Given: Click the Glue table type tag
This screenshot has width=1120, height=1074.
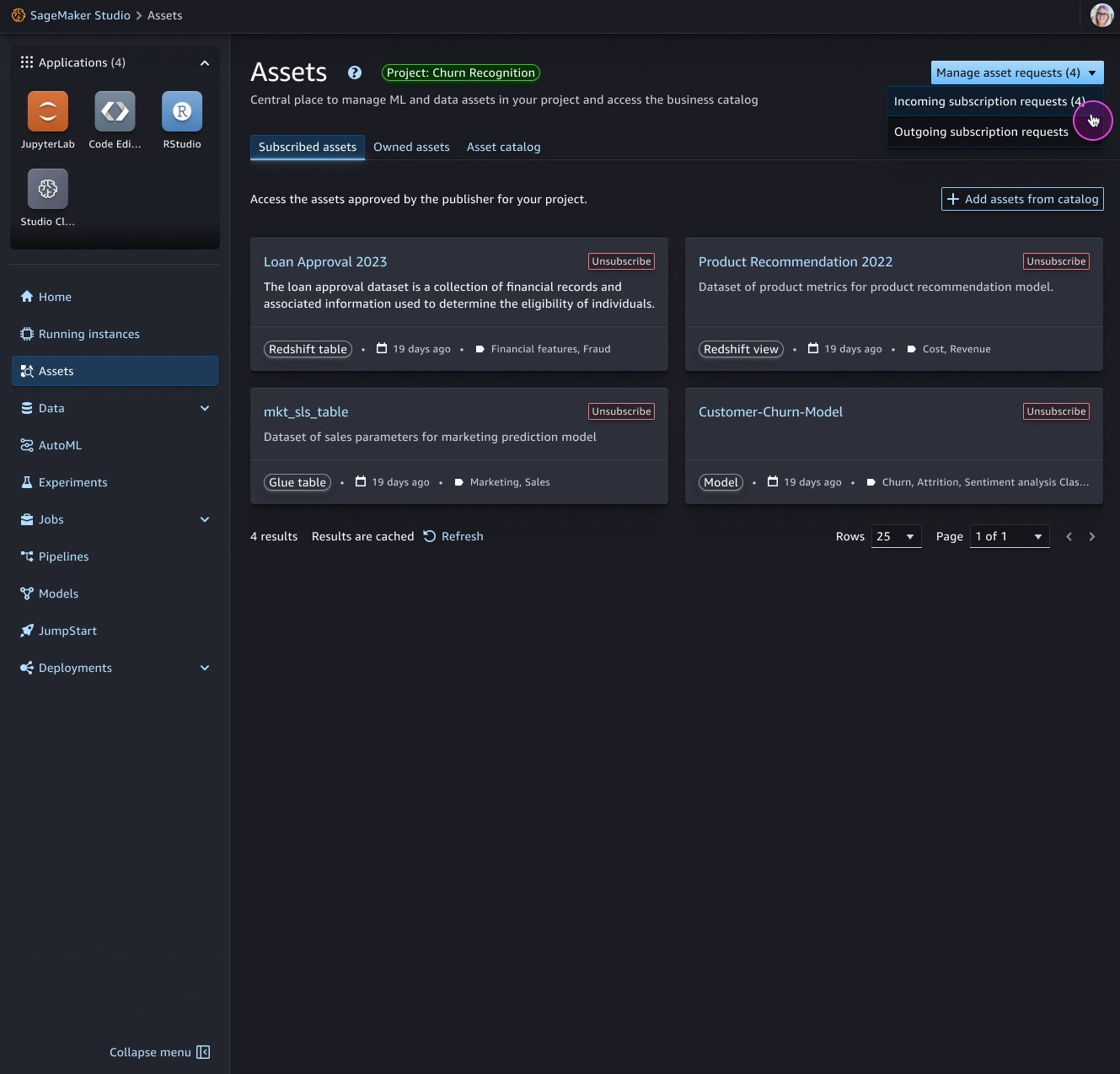Looking at the screenshot, I should point(297,482).
